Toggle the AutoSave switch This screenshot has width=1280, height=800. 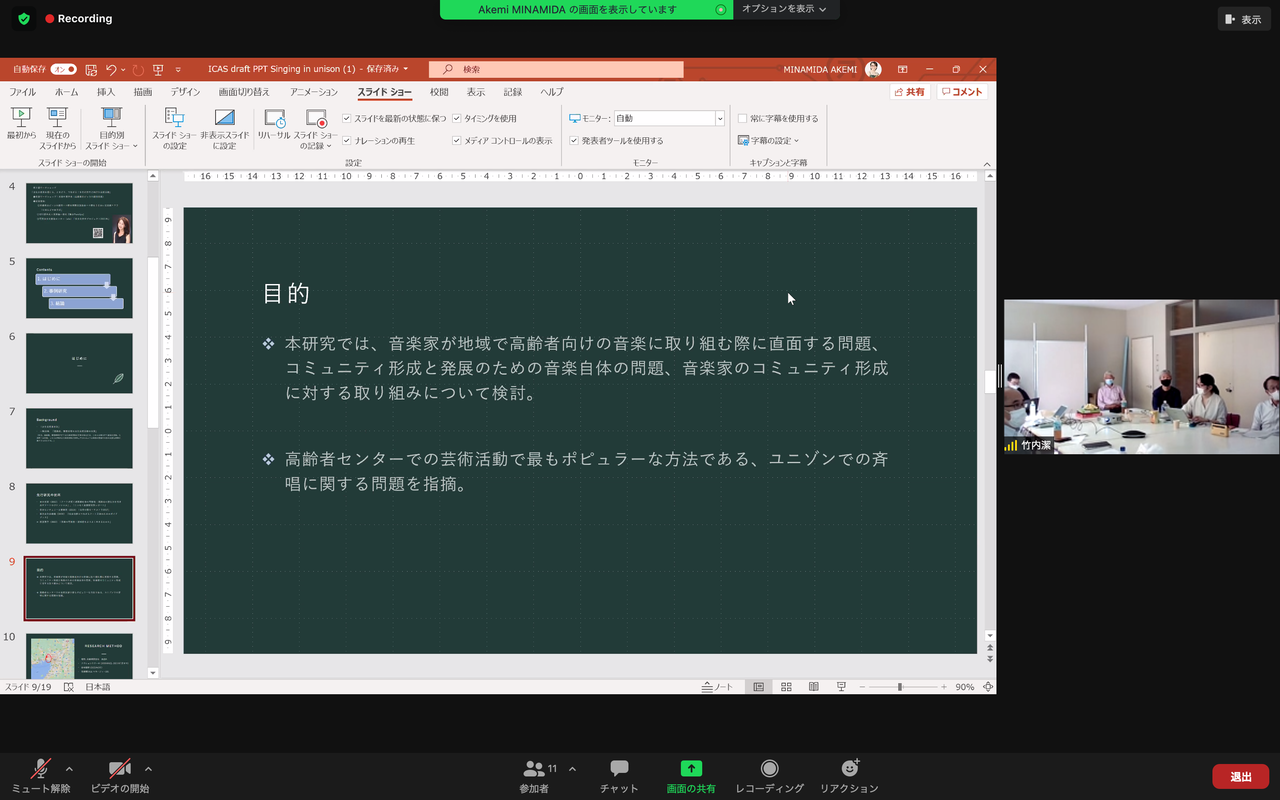click(64, 69)
